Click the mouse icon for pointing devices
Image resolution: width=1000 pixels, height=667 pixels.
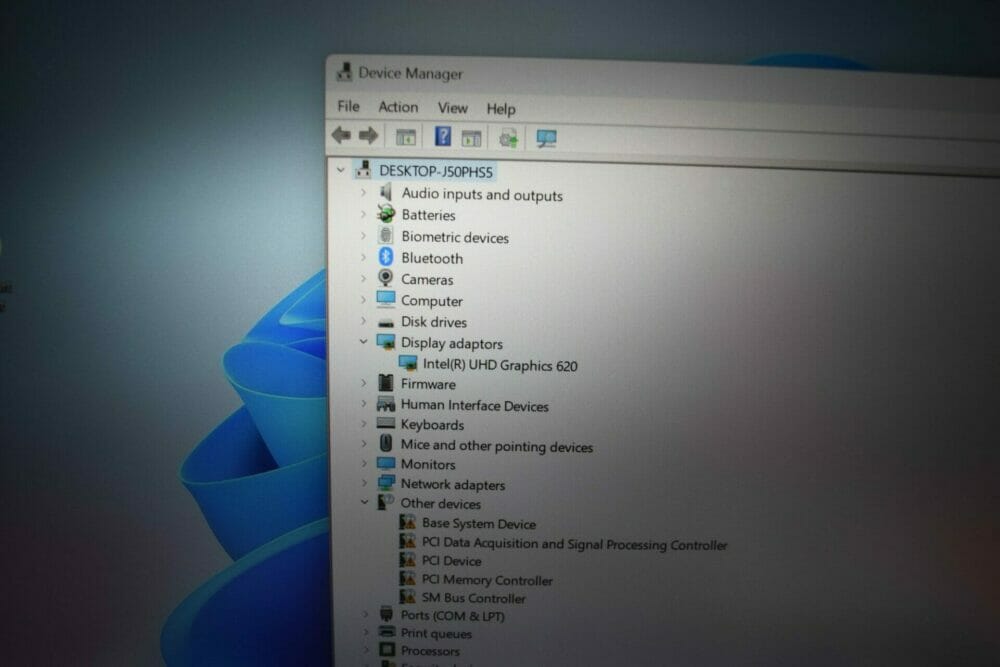coord(386,443)
